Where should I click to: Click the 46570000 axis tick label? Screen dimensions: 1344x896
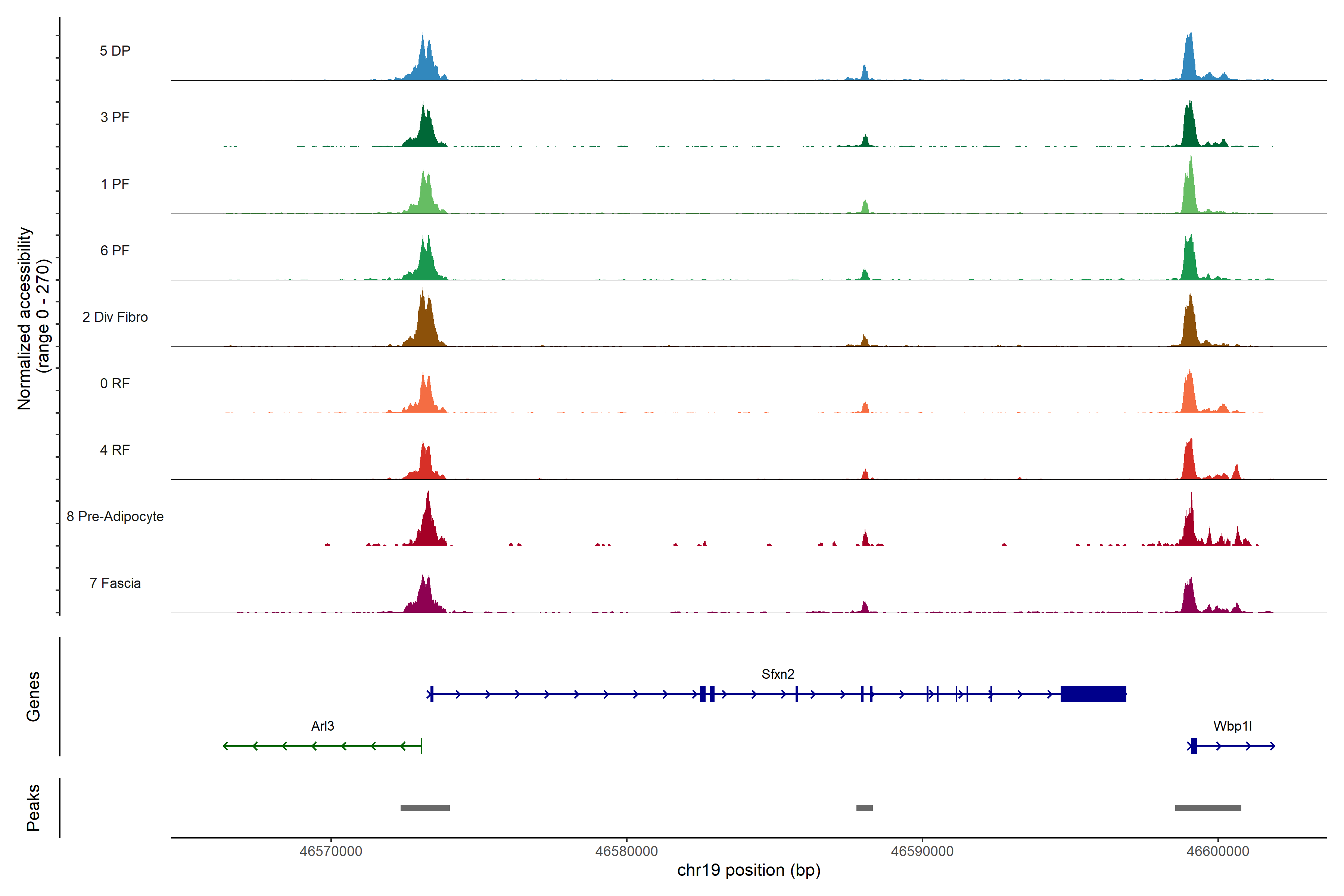tap(331, 852)
